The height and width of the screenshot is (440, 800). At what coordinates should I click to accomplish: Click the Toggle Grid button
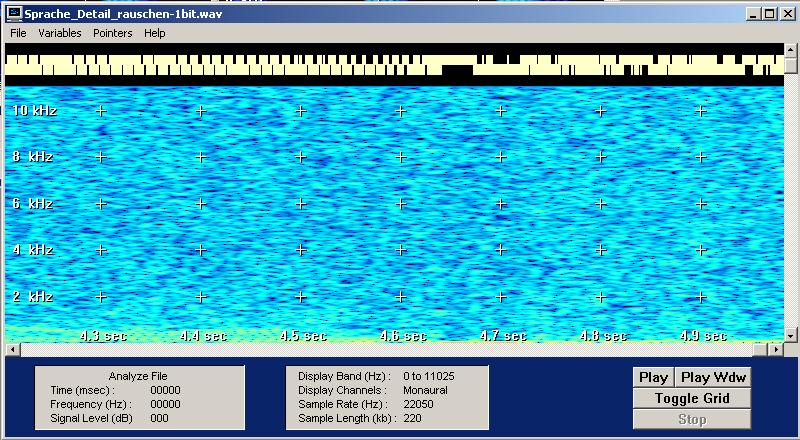coord(692,398)
